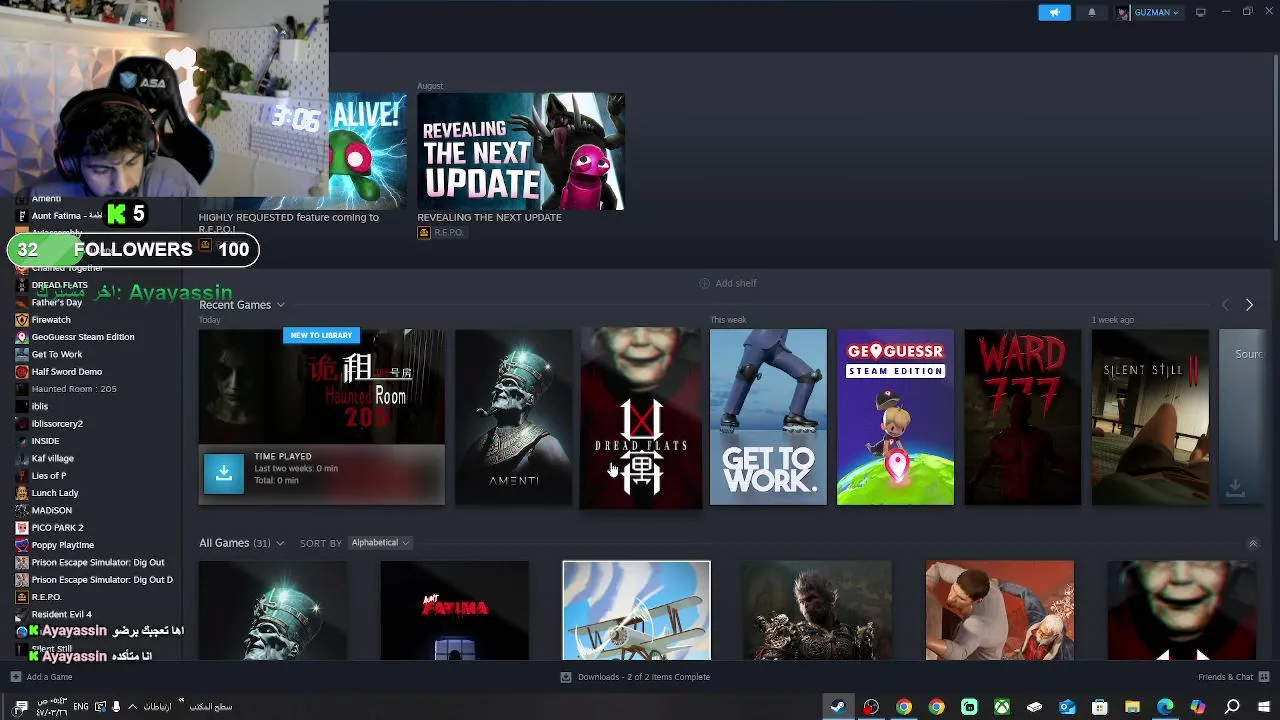This screenshot has width=1280, height=720.
Task: Click the Lunch Lady game icon in the sidebar
Action: [x=22, y=493]
